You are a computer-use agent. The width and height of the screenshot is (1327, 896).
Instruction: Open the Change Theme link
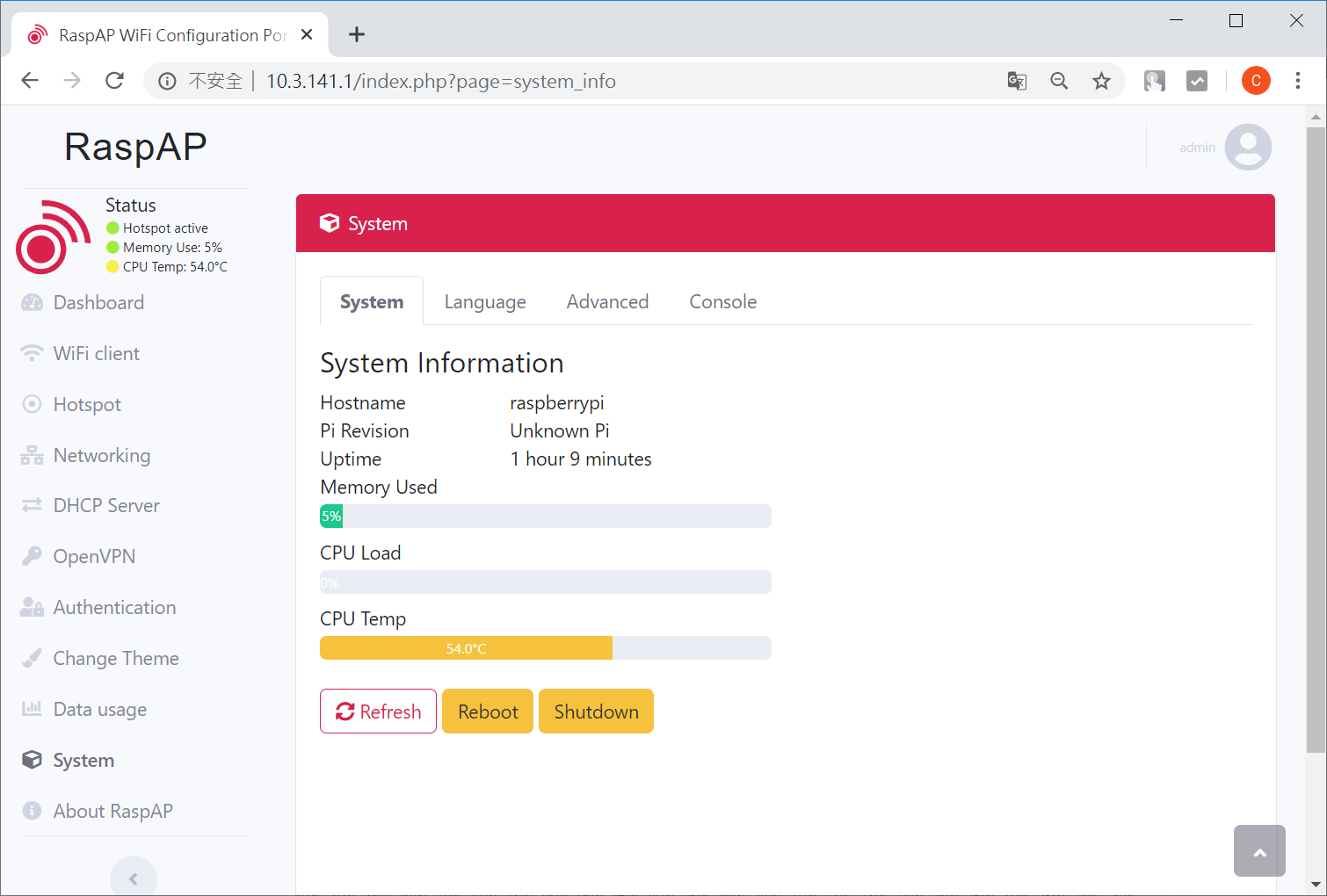pyautogui.click(x=116, y=658)
